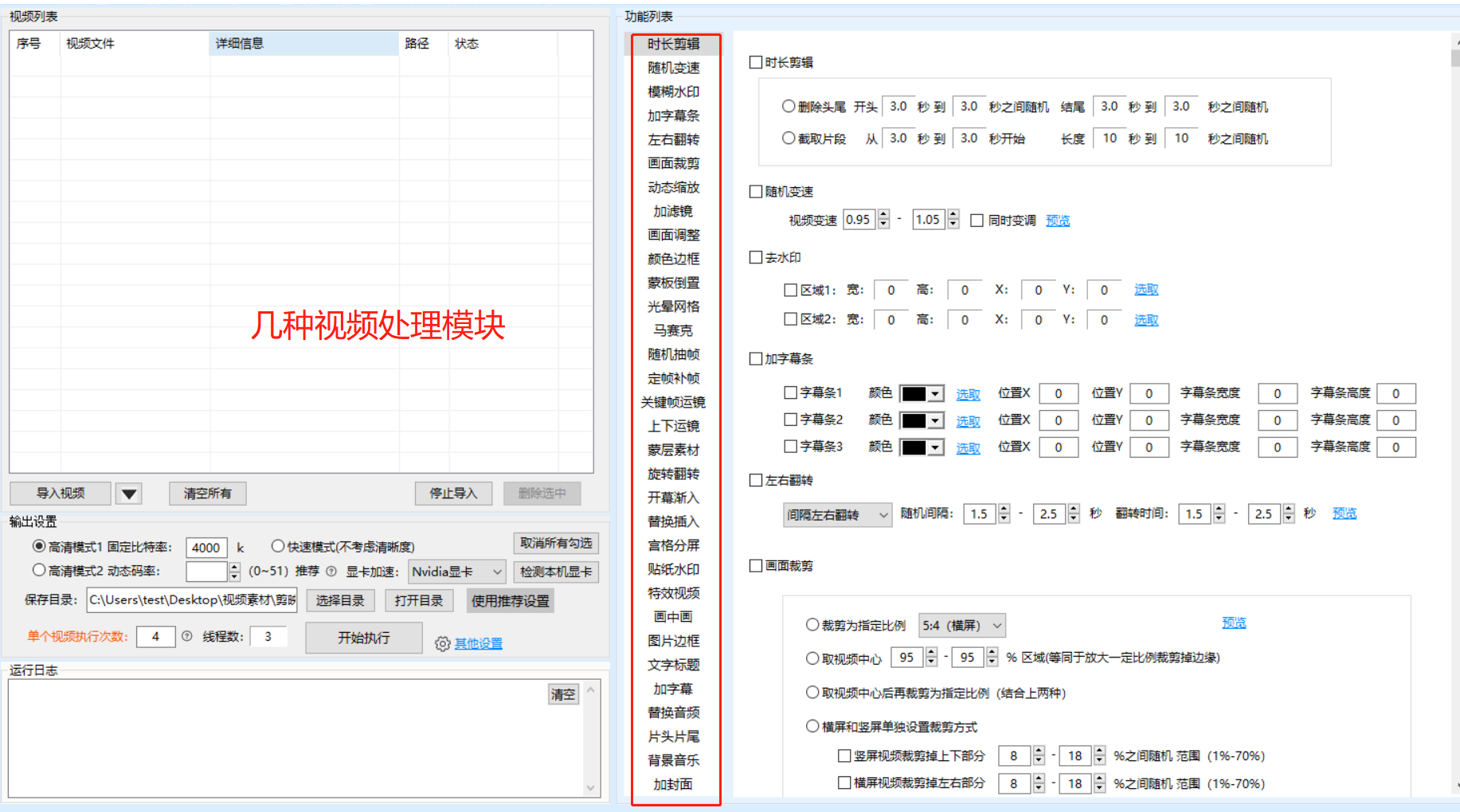
Task: Enable the 随机变速 checkbox
Action: click(756, 191)
